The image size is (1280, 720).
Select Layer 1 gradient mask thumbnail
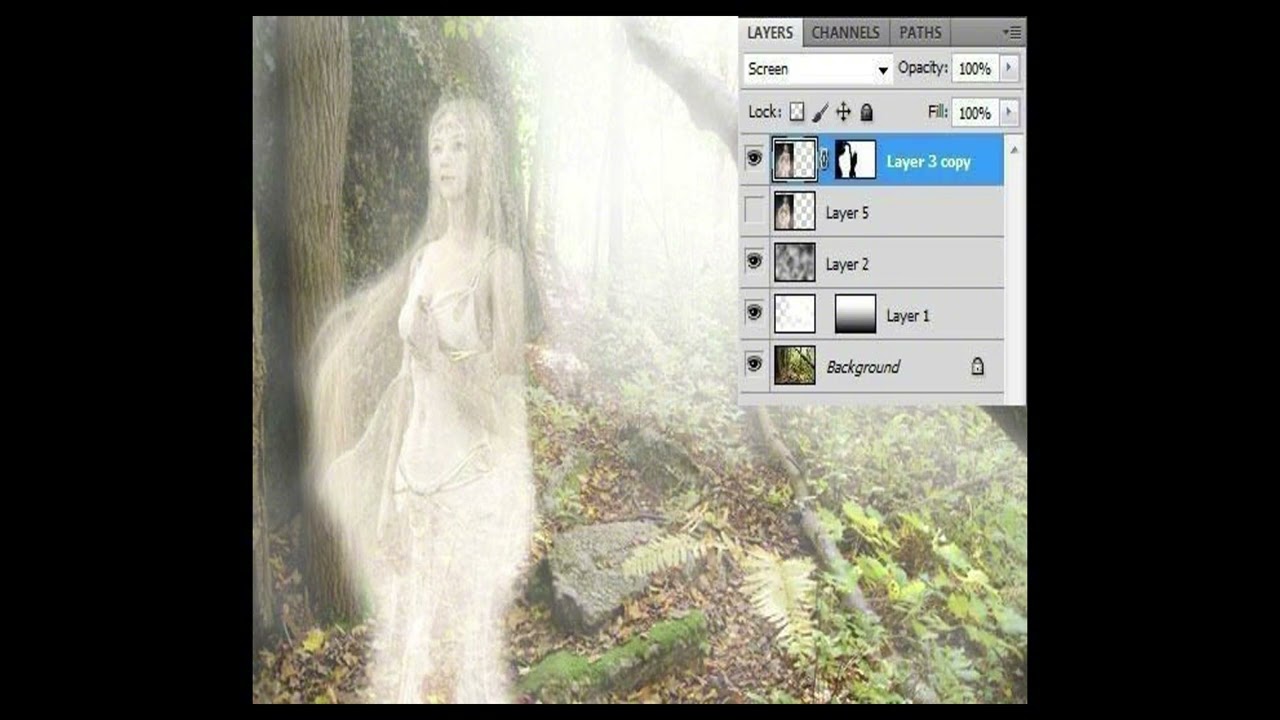(x=855, y=314)
